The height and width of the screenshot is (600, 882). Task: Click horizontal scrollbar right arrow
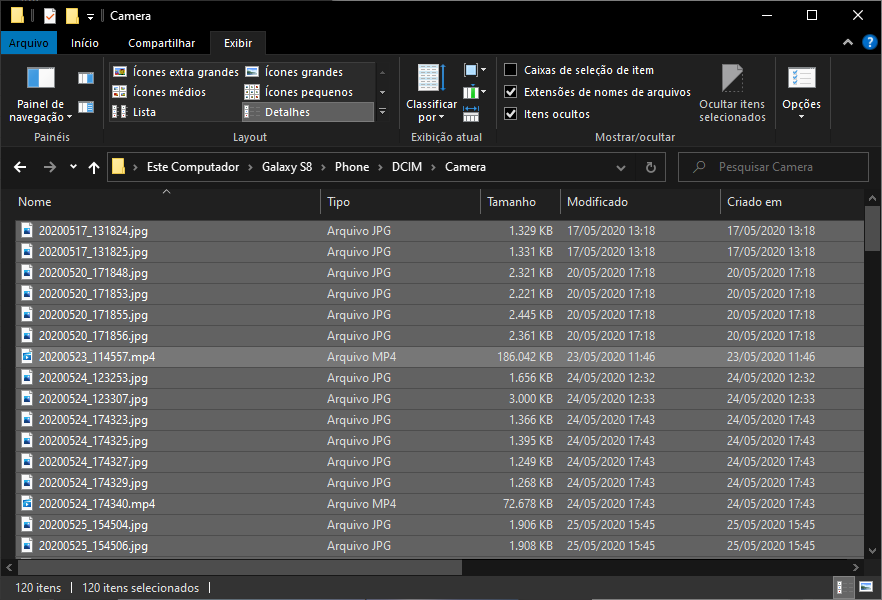856,567
